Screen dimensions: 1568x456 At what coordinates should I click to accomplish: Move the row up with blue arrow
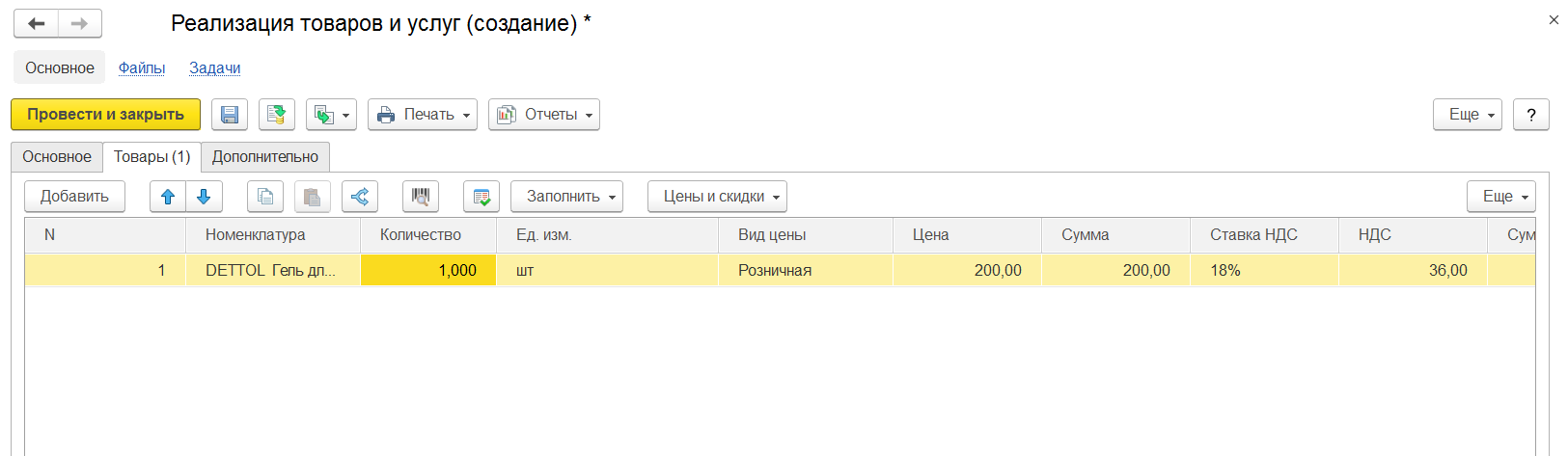point(168,197)
